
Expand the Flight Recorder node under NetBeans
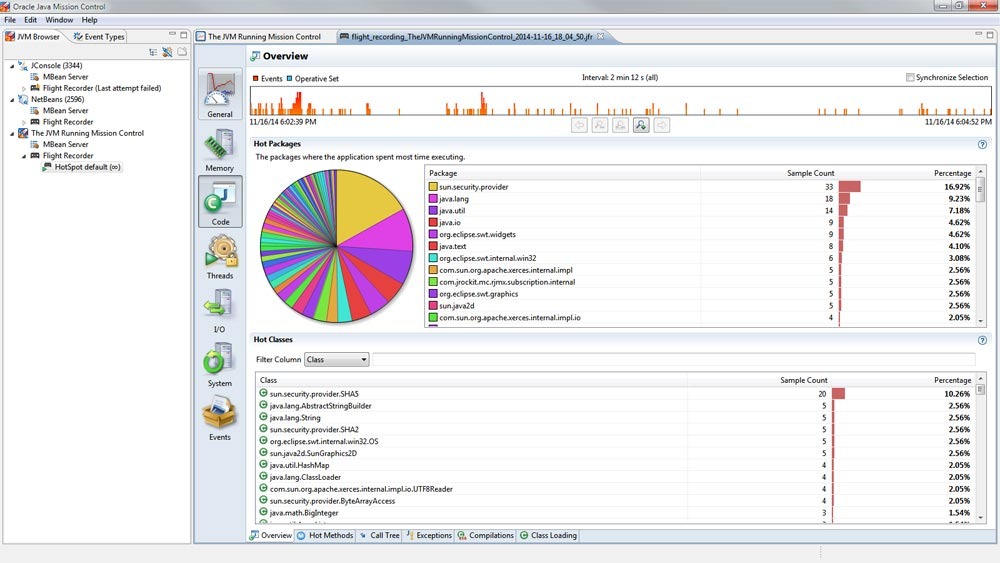coord(24,122)
